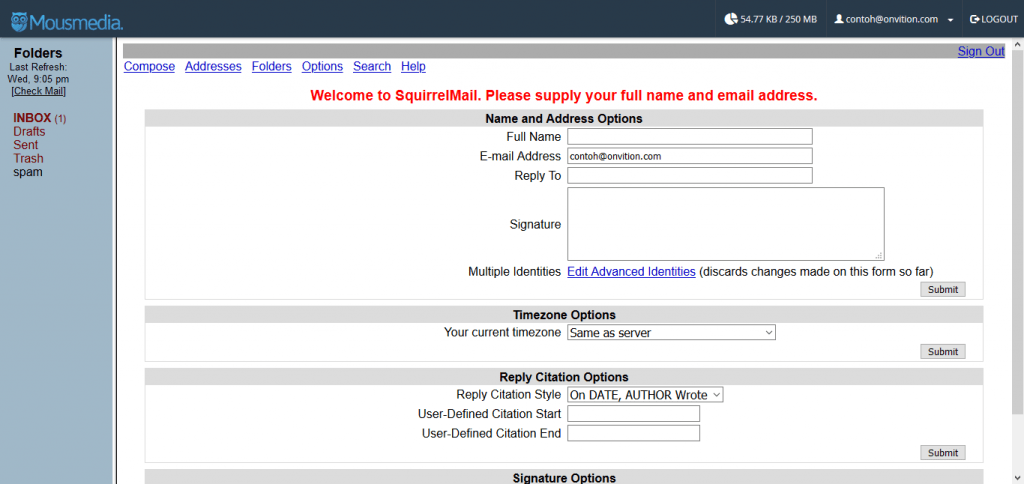Viewport: 1024px width, 484px height.
Task: Click the Sign Out link
Action: click(981, 51)
